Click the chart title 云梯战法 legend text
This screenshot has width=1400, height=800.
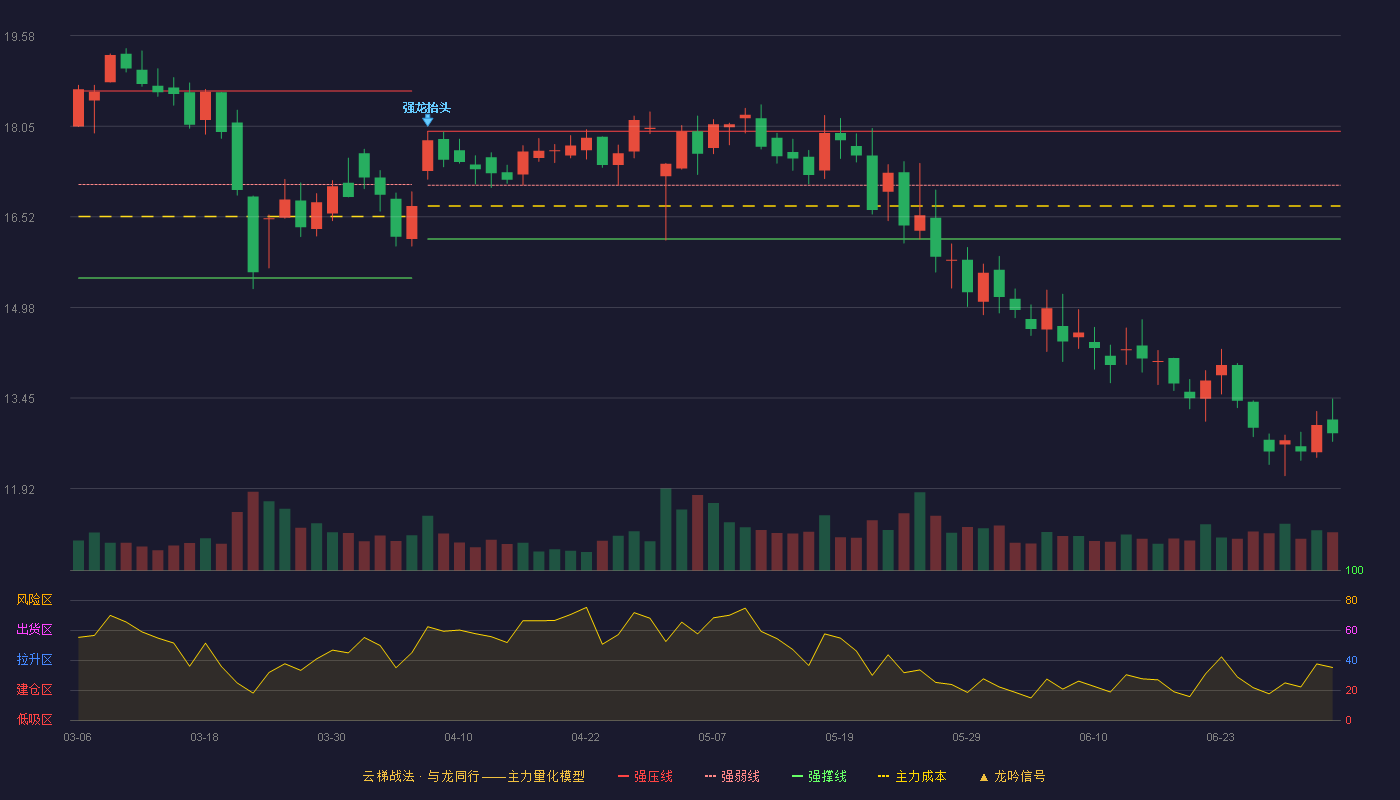[388, 776]
